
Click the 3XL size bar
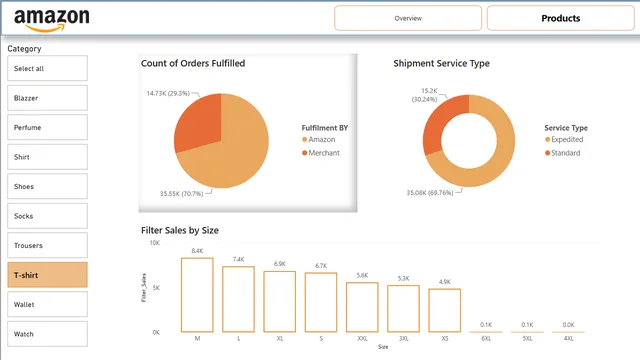[x=403, y=309]
